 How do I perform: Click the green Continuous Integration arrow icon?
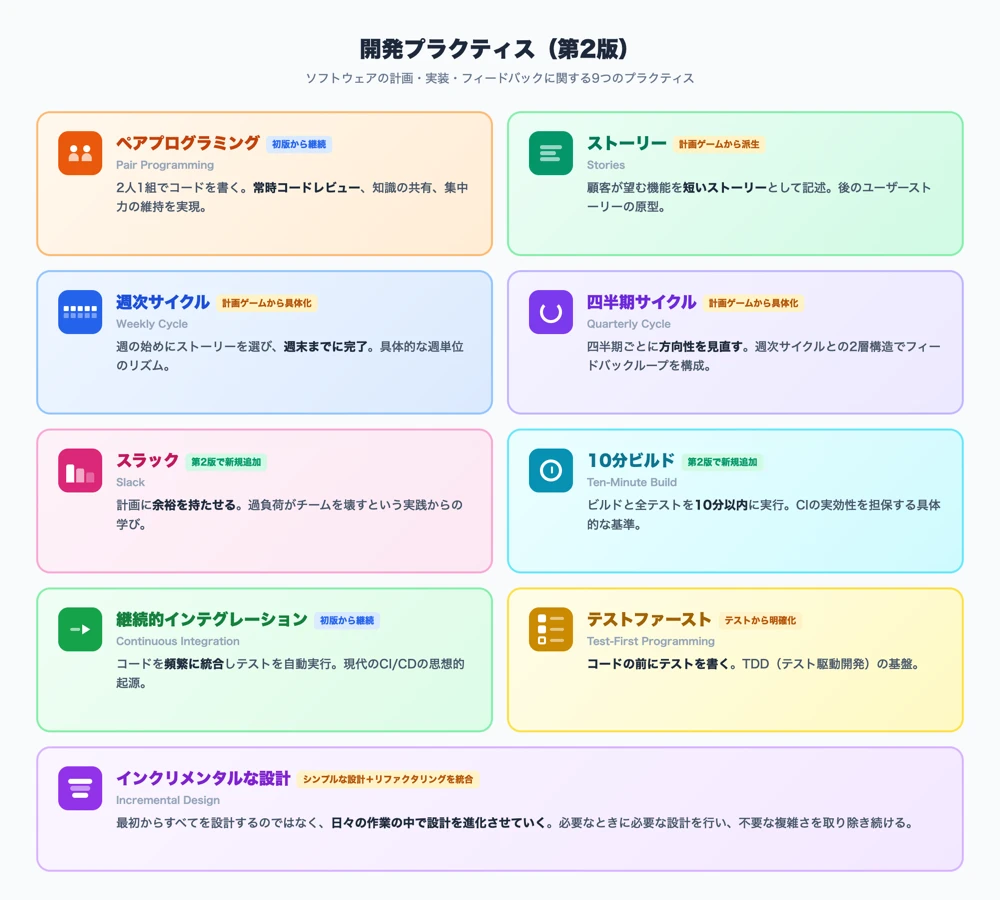80,630
